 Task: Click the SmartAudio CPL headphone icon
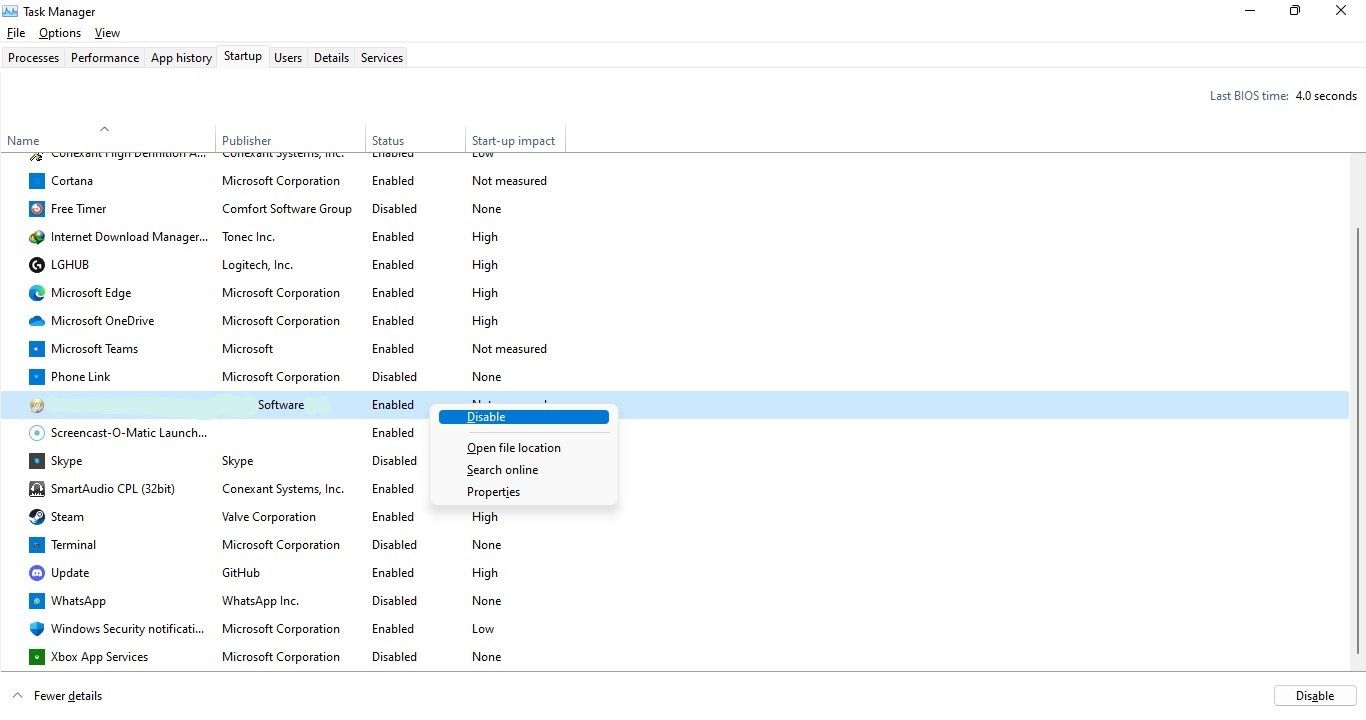37,489
